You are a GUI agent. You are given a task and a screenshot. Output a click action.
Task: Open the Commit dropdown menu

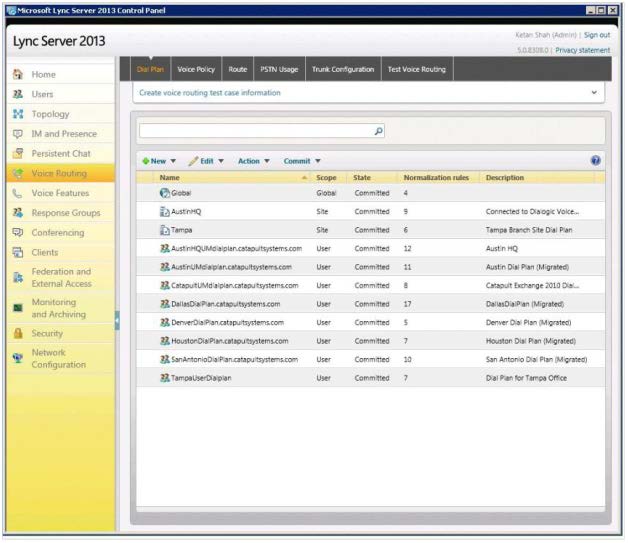[x=302, y=161]
